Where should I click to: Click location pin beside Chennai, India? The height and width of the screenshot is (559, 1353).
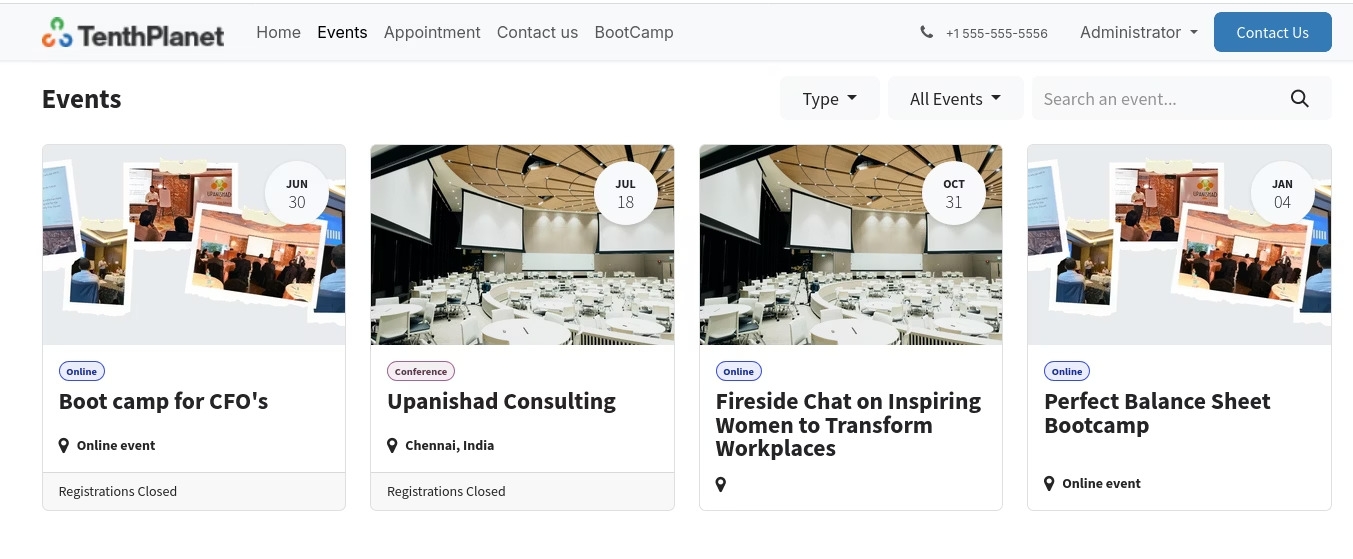(392, 445)
